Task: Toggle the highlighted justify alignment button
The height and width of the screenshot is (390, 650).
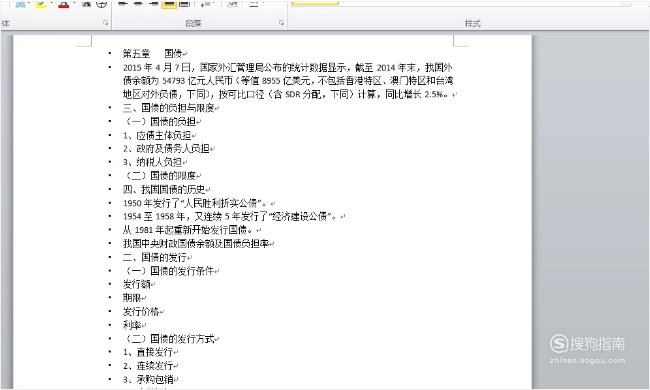Action: [169, 4]
